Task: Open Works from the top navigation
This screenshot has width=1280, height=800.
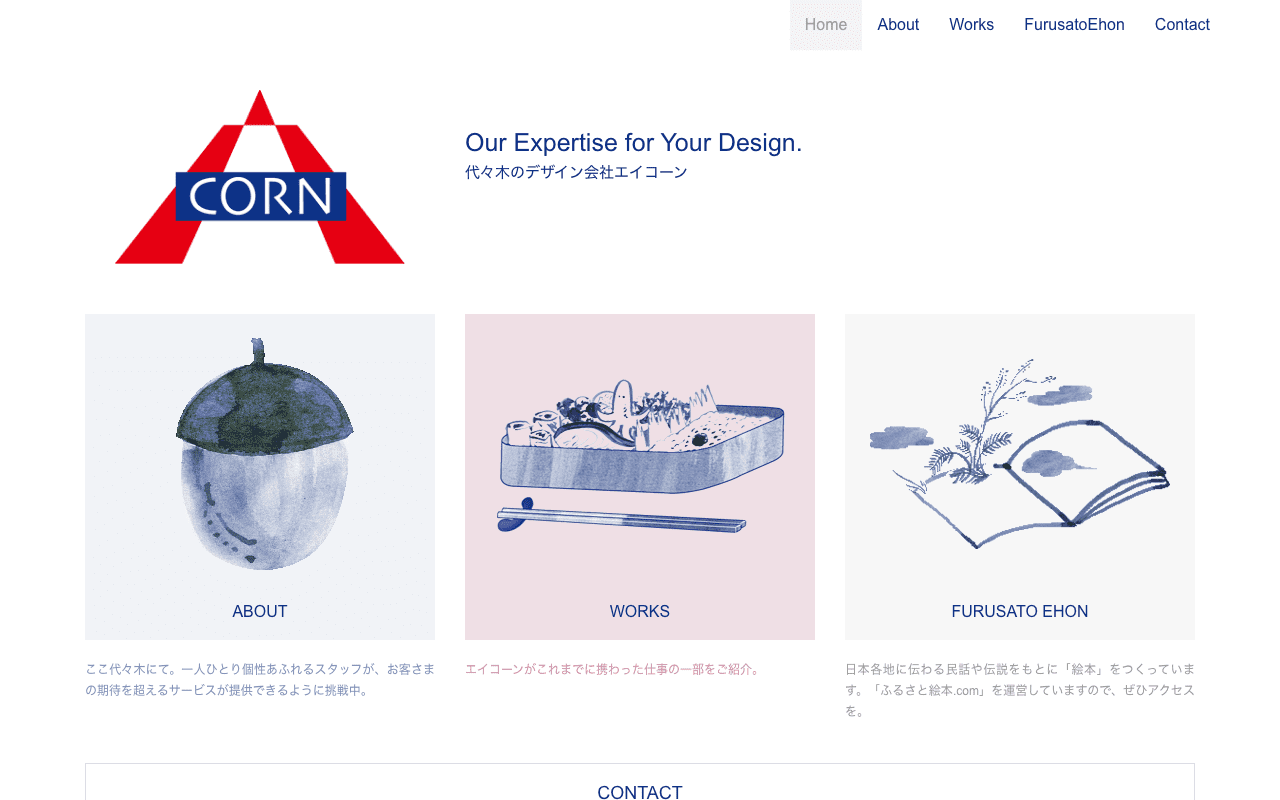Action: click(971, 25)
